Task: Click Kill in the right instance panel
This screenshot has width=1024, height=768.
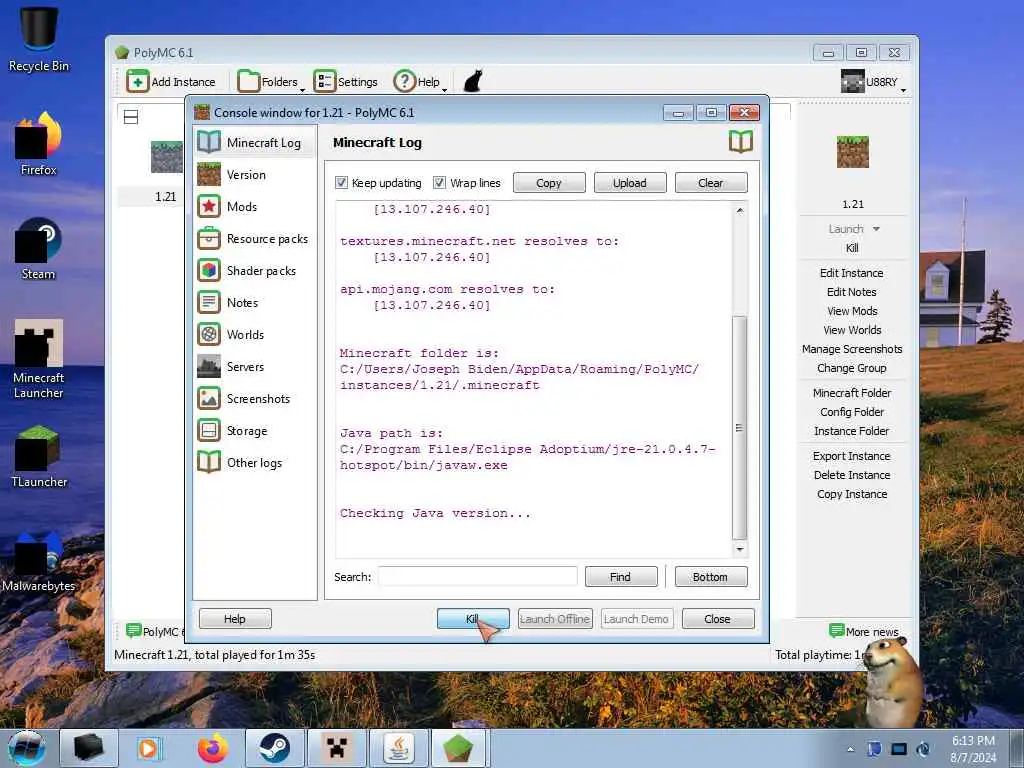Action: click(x=852, y=248)
